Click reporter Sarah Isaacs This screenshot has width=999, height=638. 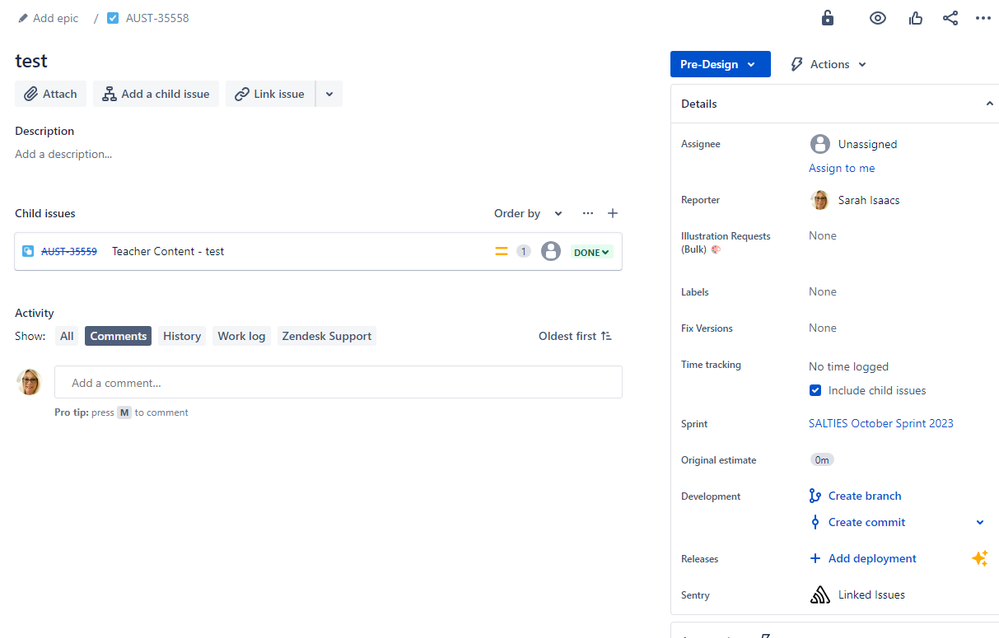pyautogui.click(x=868, y=200)
